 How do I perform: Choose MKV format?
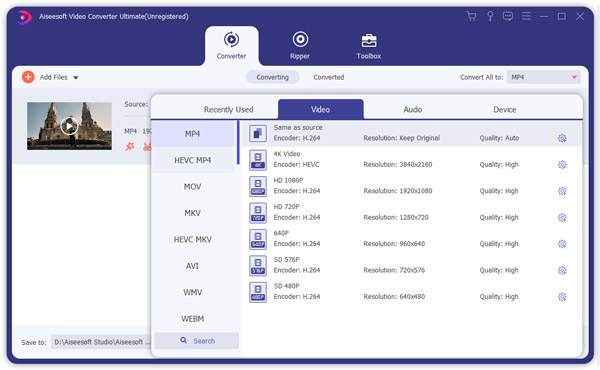[x=192, y=213]
